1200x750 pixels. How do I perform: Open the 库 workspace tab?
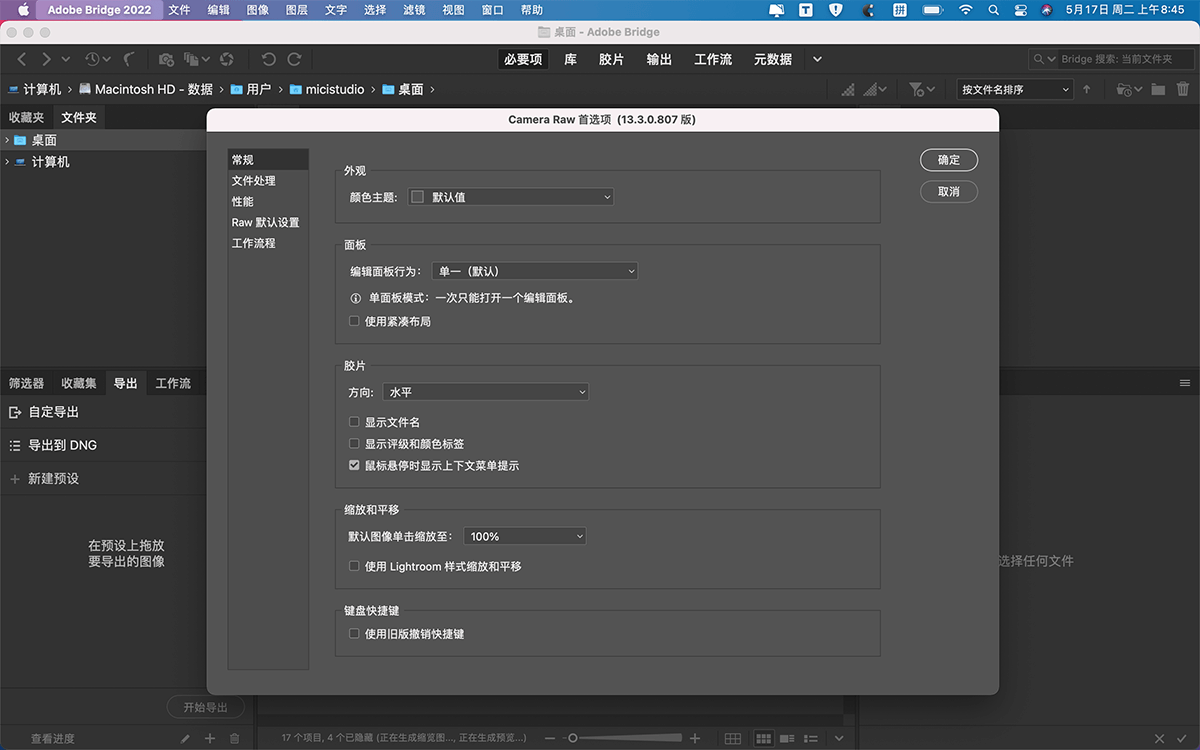click(570, 60)
